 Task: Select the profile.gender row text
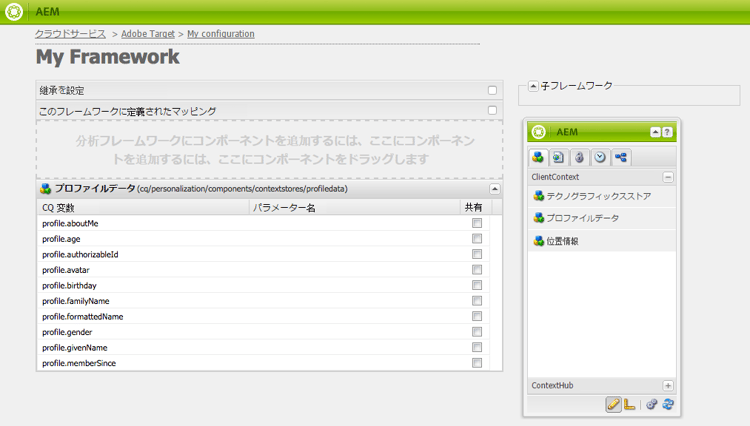(67, 332)
